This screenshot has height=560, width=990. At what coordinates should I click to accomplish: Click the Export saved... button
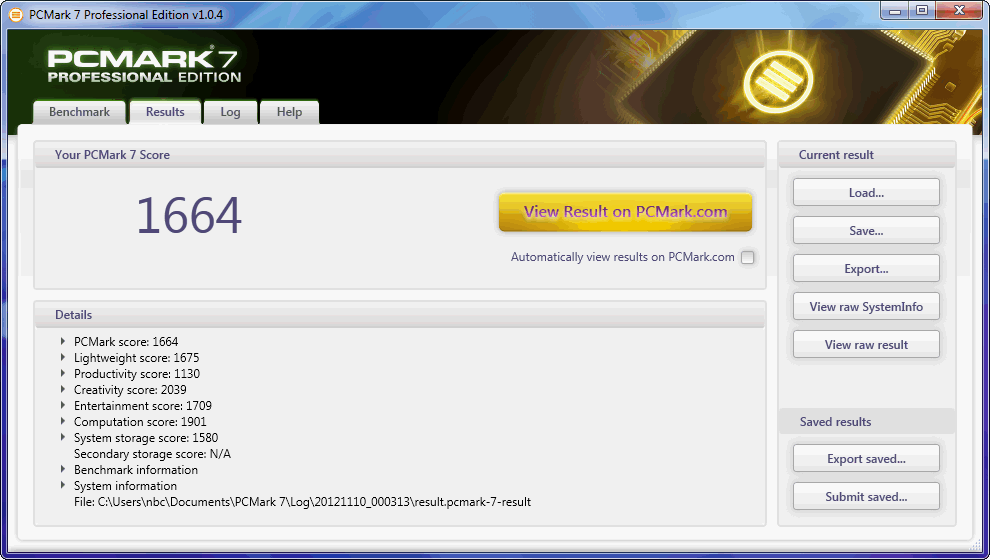click(x=866, y=458)
